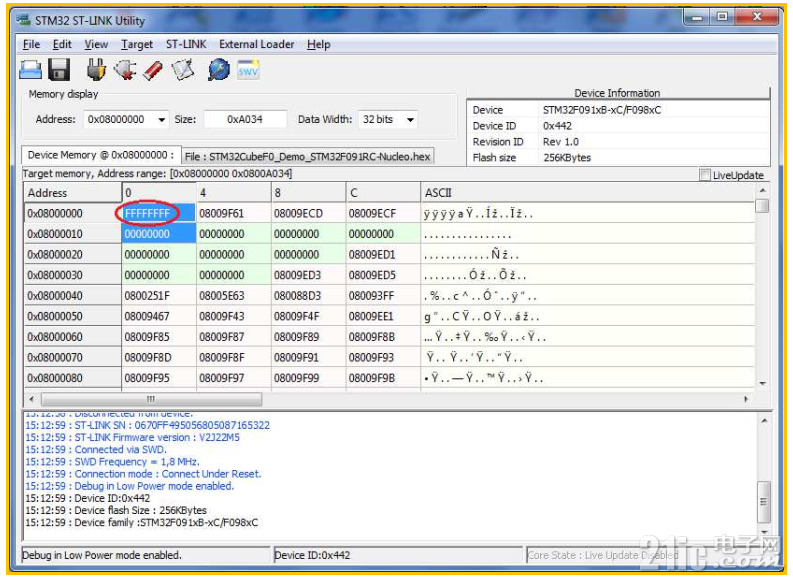Click horizontal scrollbar left arrow
This screenshot has height=578, width=793.
click(32, 399)
